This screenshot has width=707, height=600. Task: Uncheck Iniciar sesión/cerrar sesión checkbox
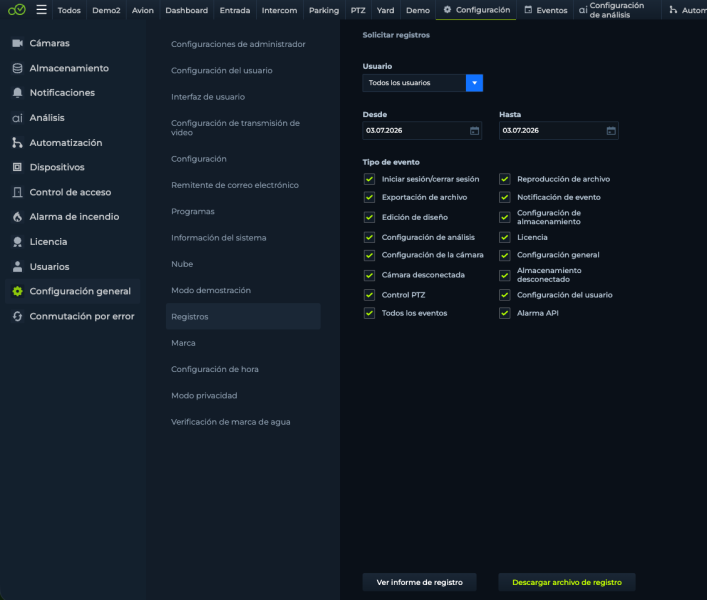pyautogui.click(x=369, y=179)
